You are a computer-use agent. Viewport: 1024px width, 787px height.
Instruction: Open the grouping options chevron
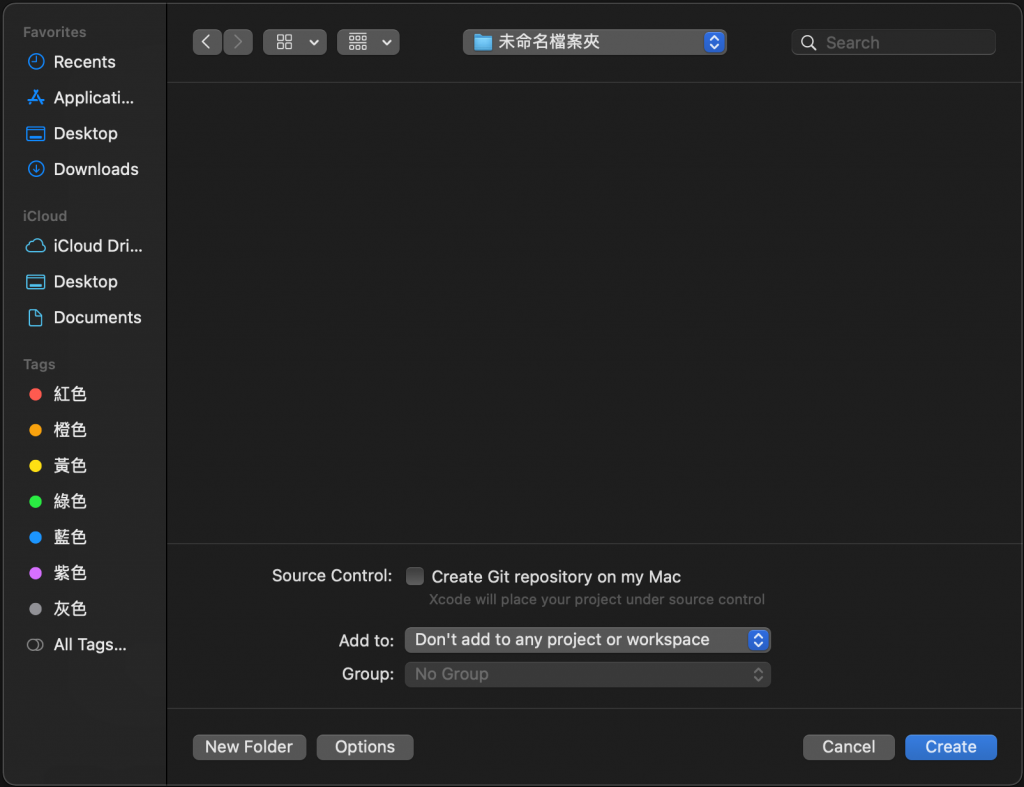(387, 42)
